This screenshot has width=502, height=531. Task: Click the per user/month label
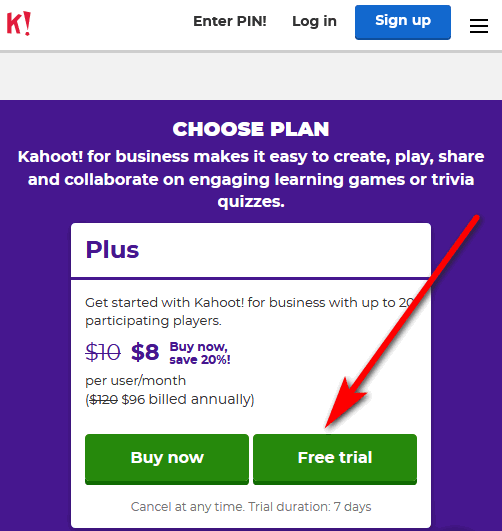(x=135, y=380)
